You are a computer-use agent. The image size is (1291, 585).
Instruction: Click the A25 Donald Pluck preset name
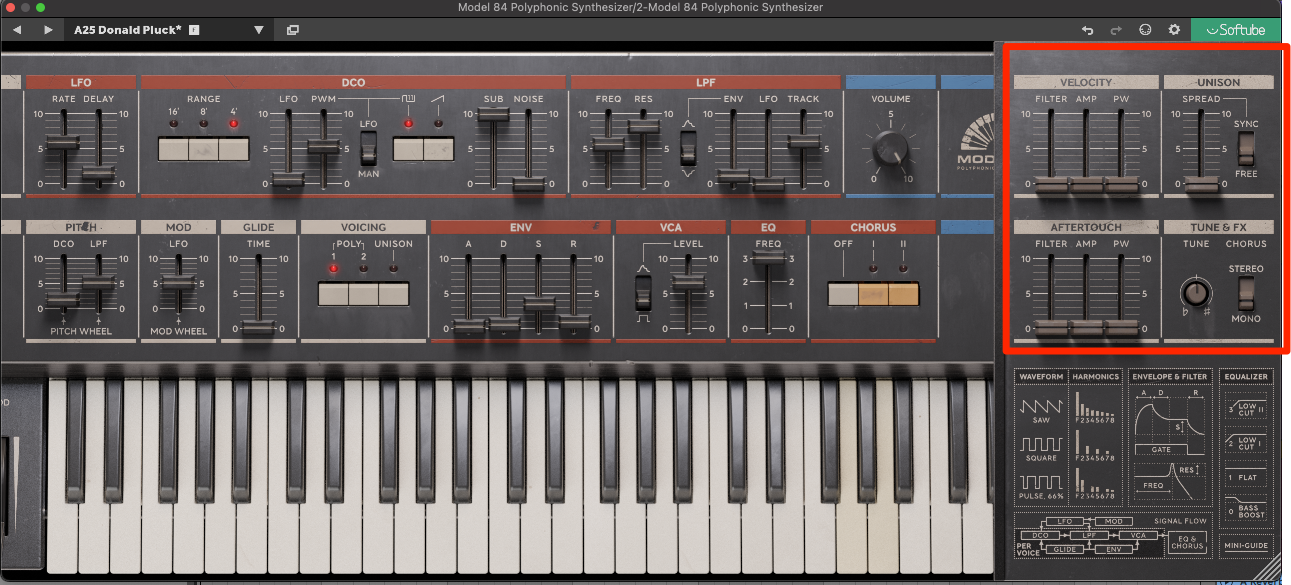128,30
